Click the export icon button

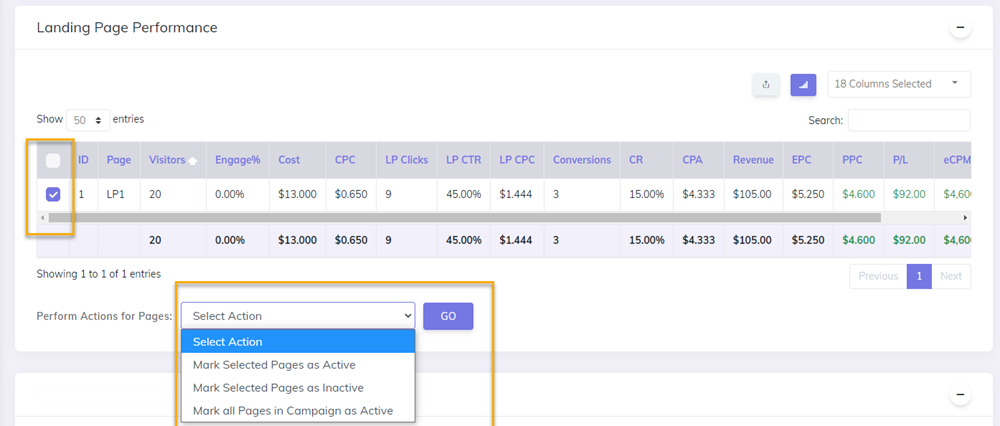click(766, 84)
